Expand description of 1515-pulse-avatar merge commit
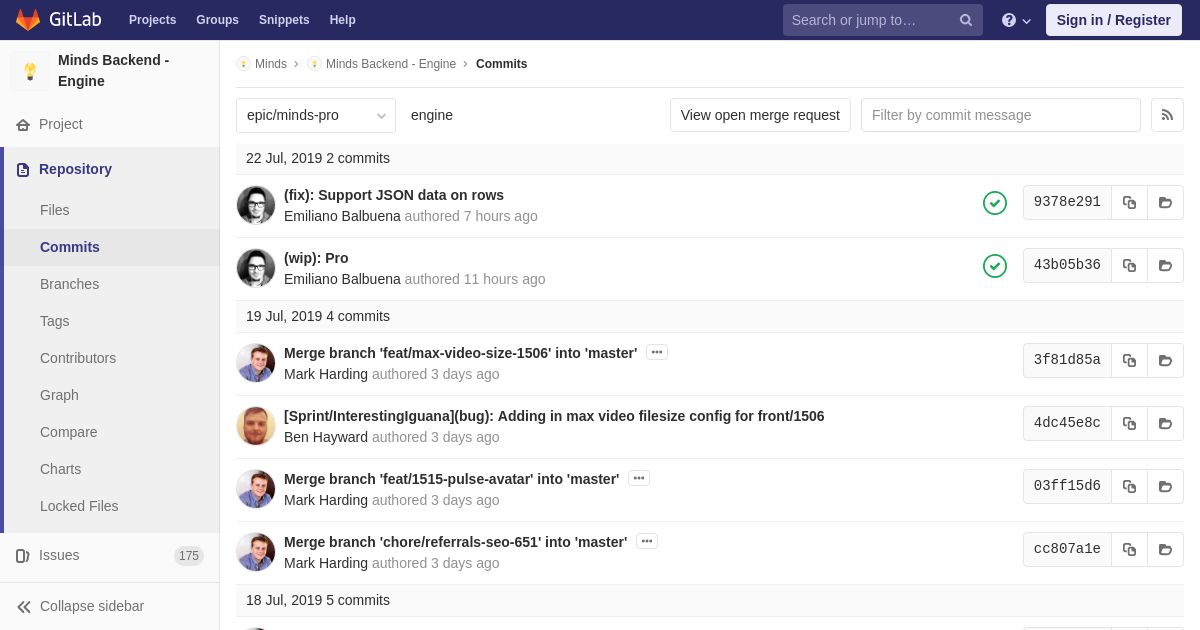The width and height of the screenshot is (1200, 630). (639, 478)
